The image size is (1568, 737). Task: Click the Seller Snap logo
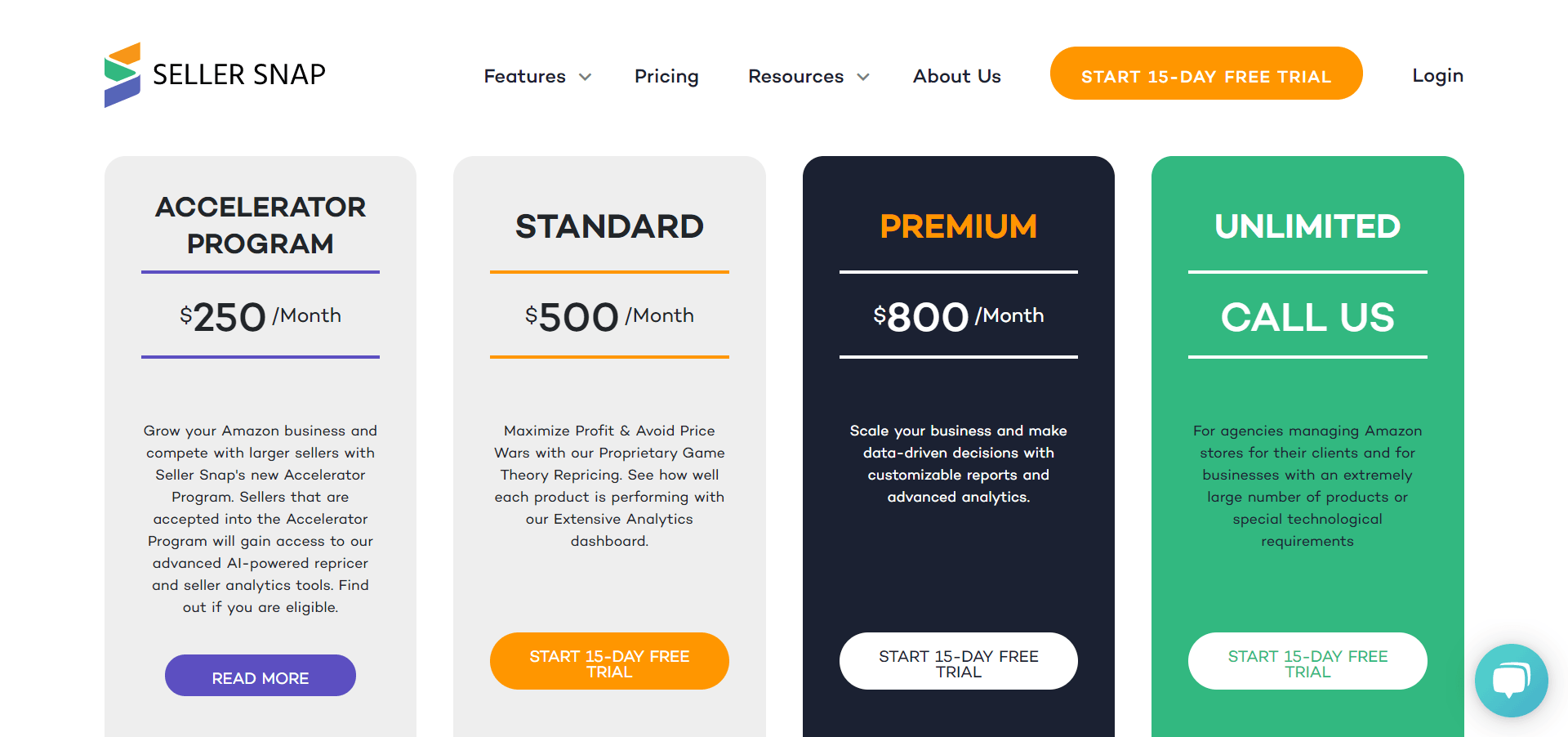click(214, 75)
